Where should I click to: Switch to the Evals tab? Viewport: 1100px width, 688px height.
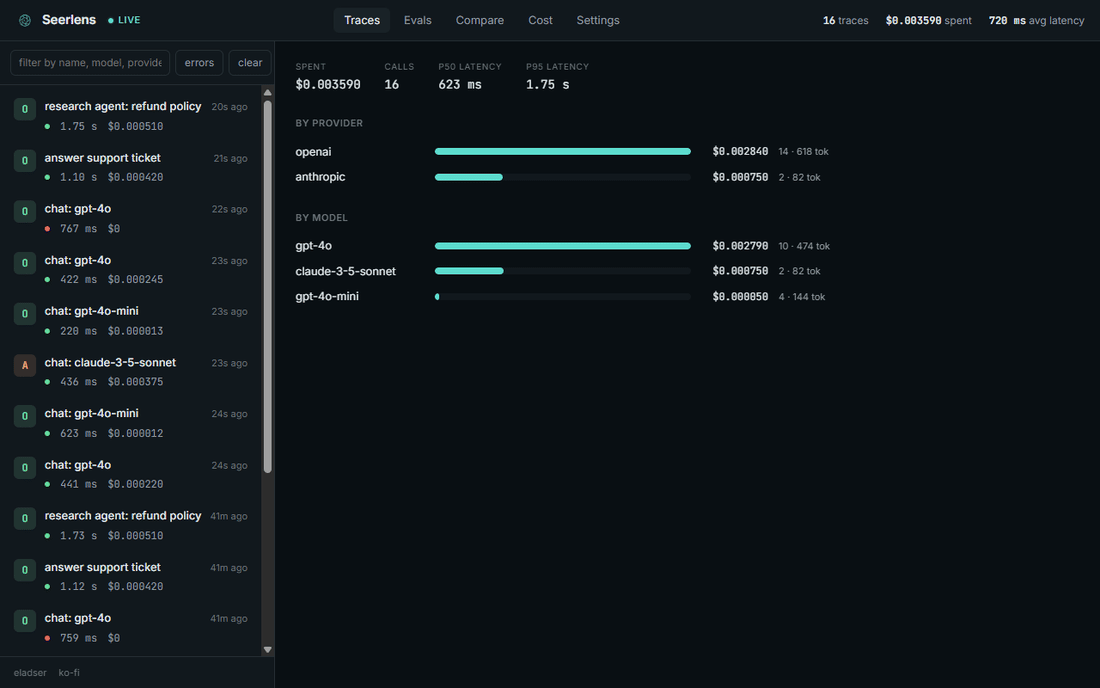(417, 20)
